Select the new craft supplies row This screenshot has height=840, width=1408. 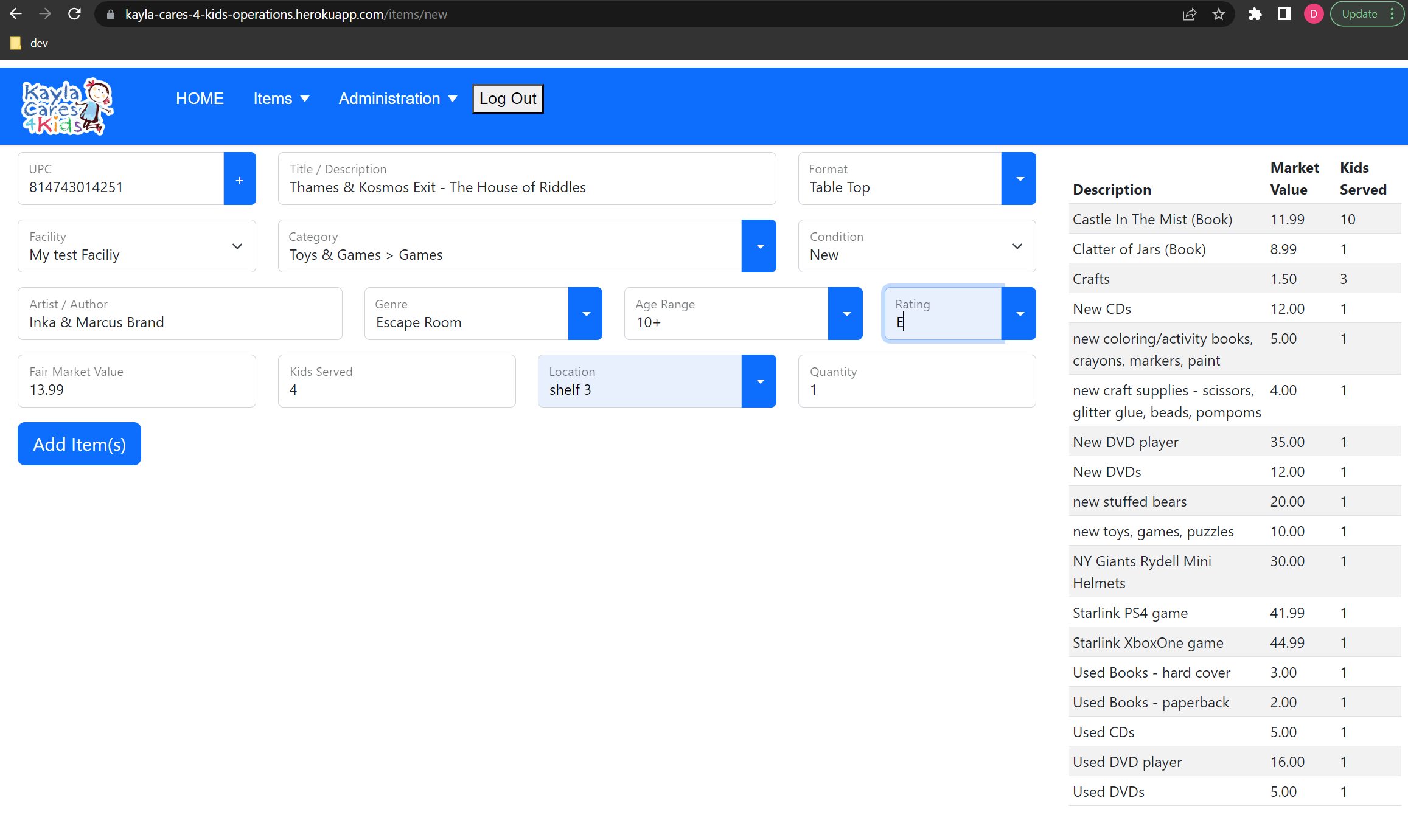[x=1235, y=401]
